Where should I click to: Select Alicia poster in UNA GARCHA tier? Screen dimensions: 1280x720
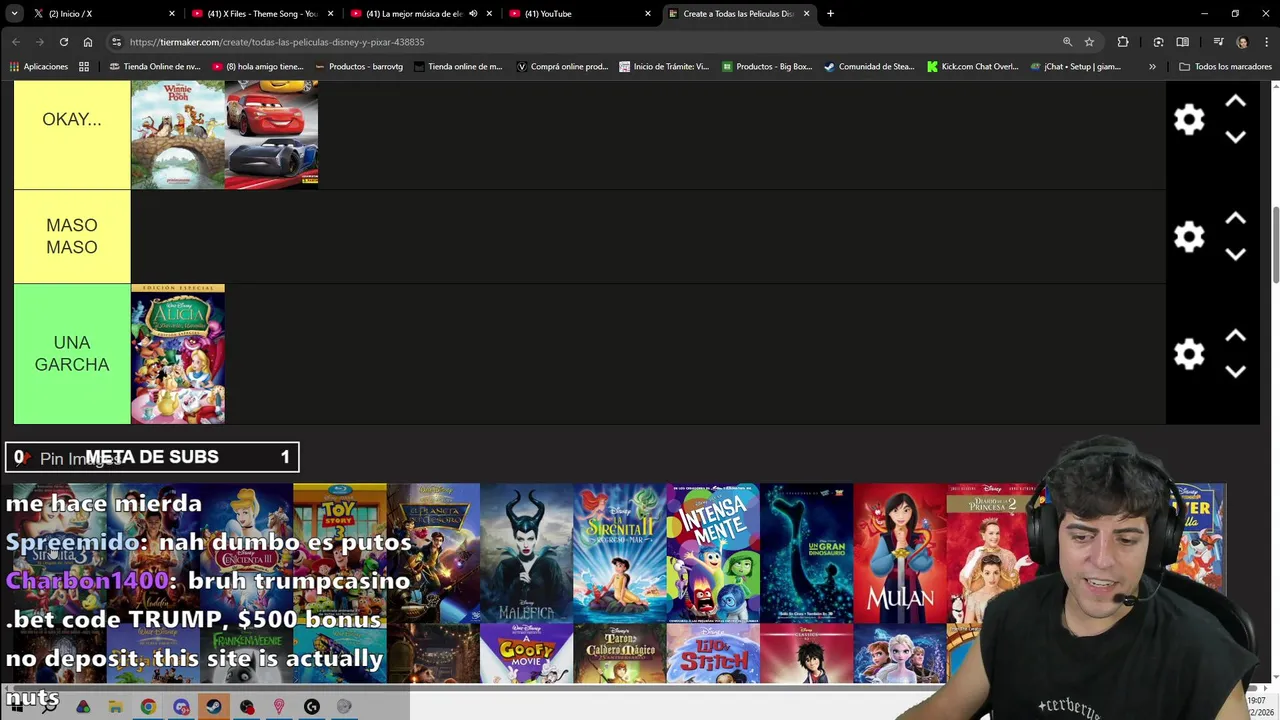pyautogui.click(x=178, y=354)
